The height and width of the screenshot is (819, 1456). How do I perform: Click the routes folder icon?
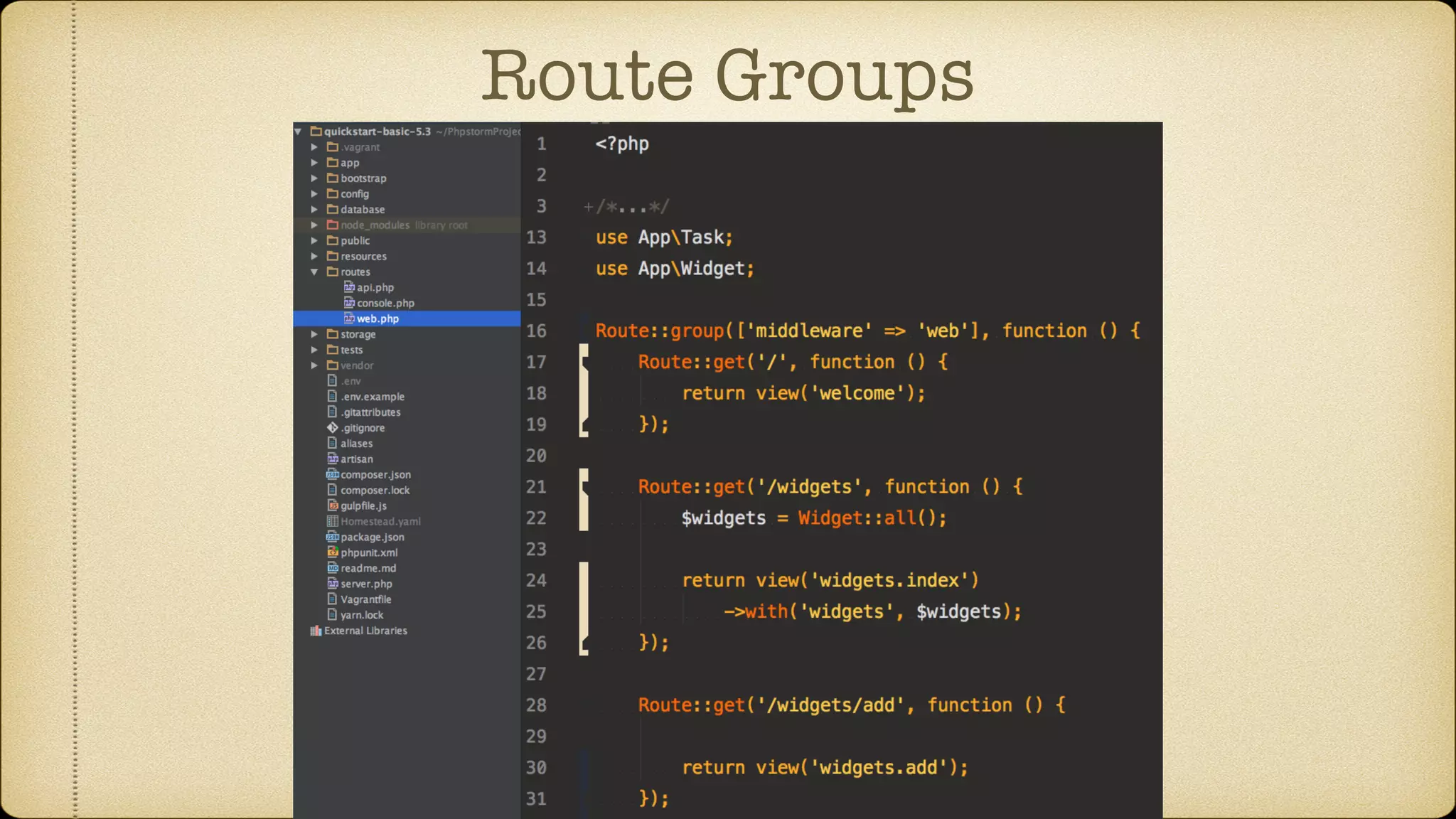[x=332, y=272]
